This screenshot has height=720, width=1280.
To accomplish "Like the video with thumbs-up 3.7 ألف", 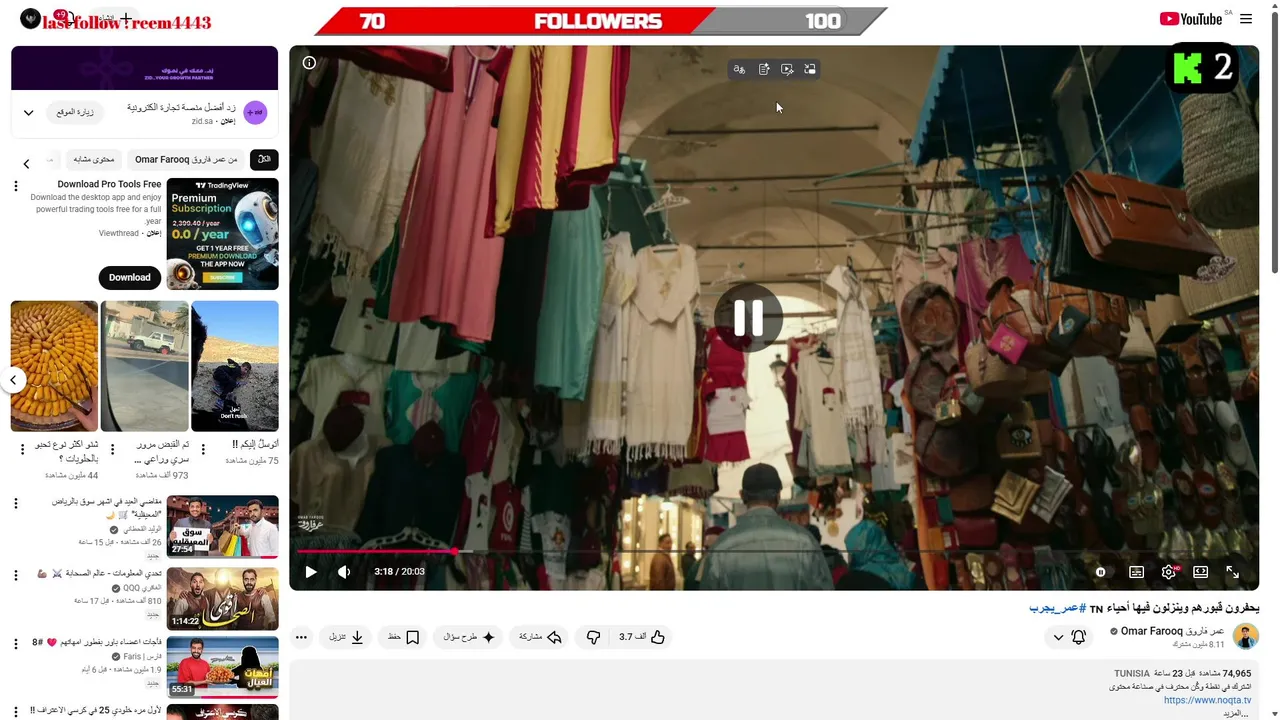I will coord(642,637).
